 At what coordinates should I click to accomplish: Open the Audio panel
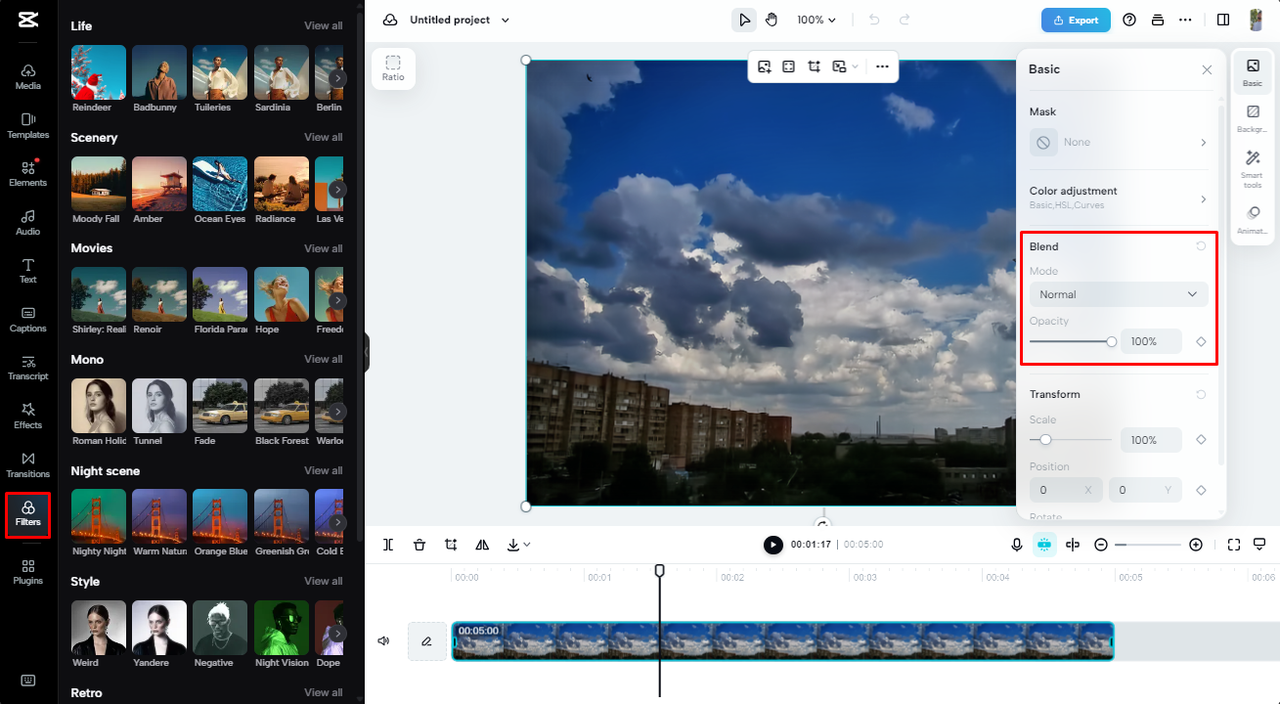tap(28, 223)
